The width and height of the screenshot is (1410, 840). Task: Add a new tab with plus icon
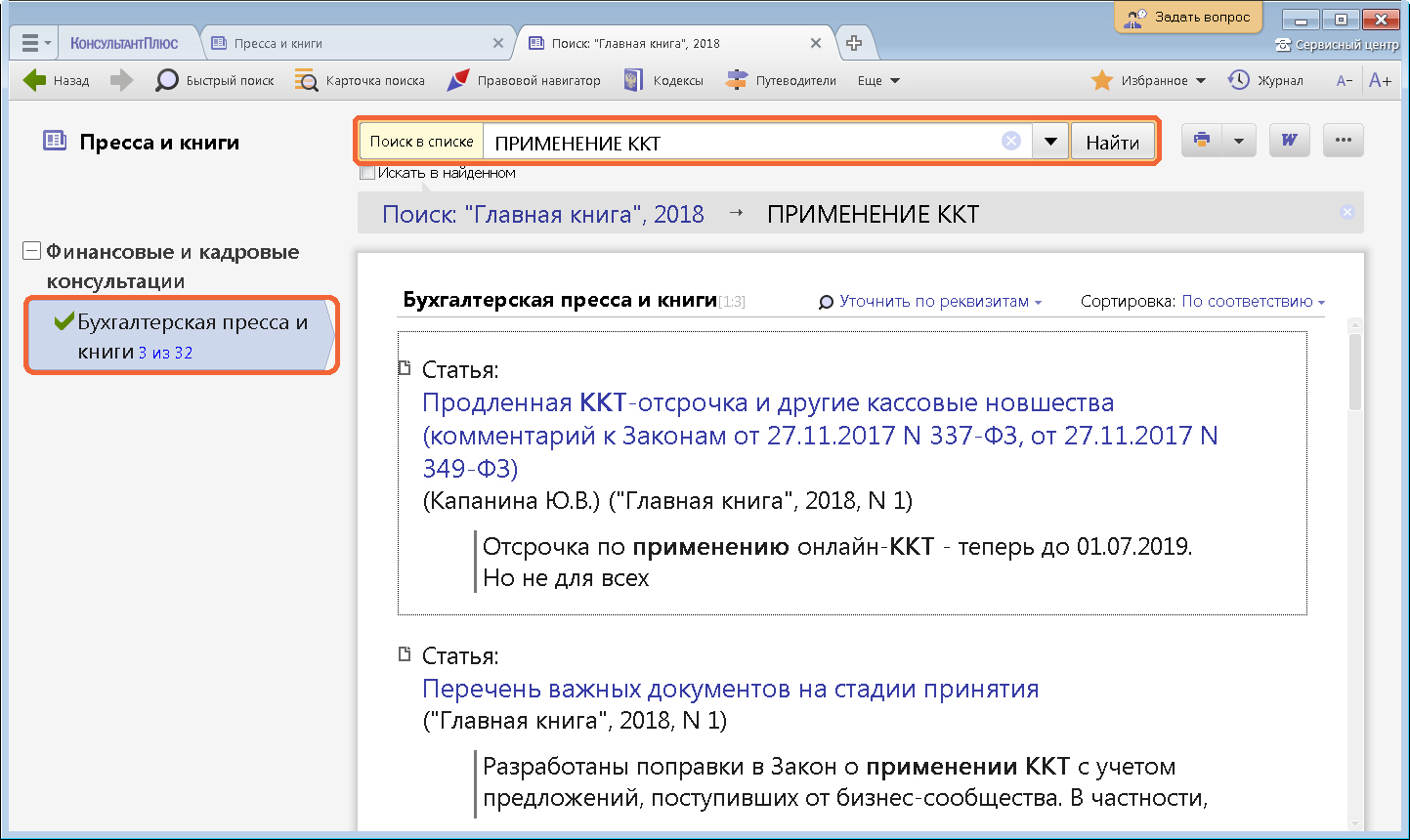[854, 43]
